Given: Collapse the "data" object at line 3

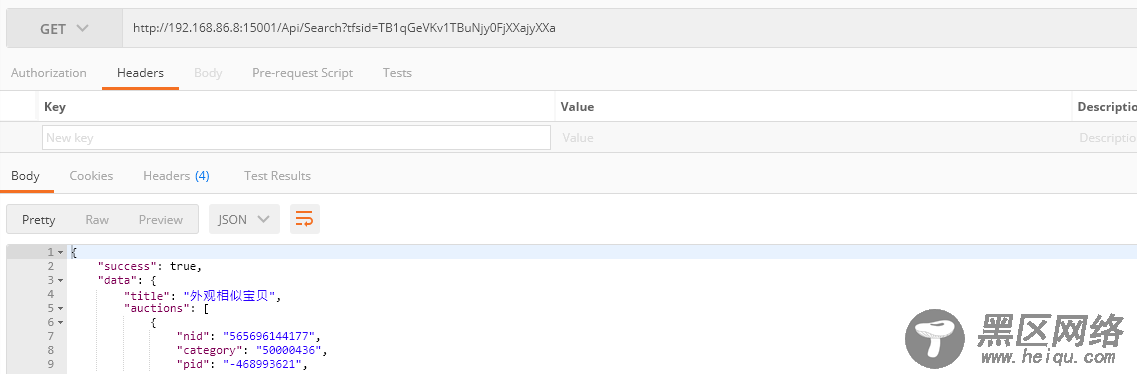Looking at the screenshot, I should click(61, 280).
